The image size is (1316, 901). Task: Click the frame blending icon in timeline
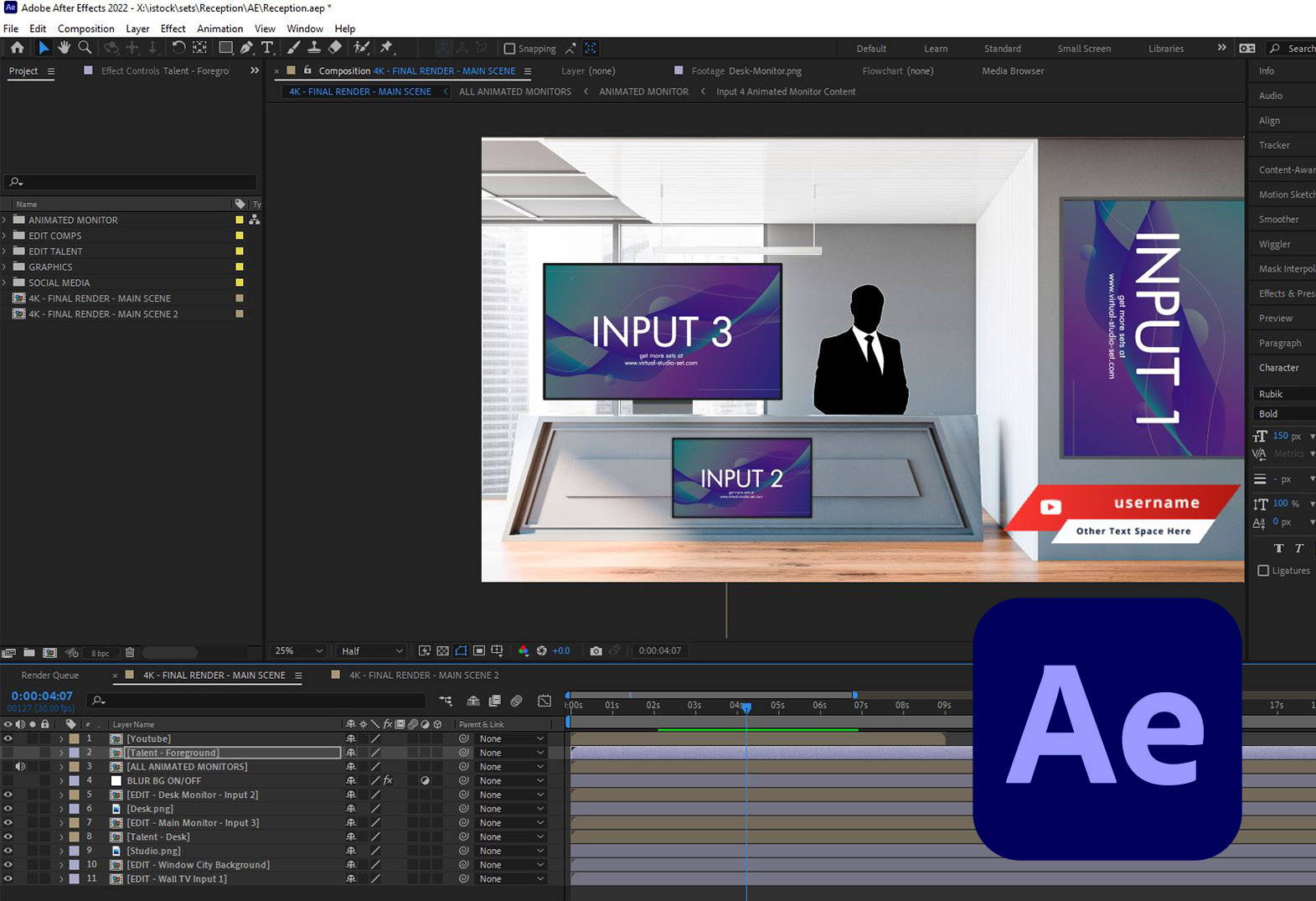tap(495, 701)
